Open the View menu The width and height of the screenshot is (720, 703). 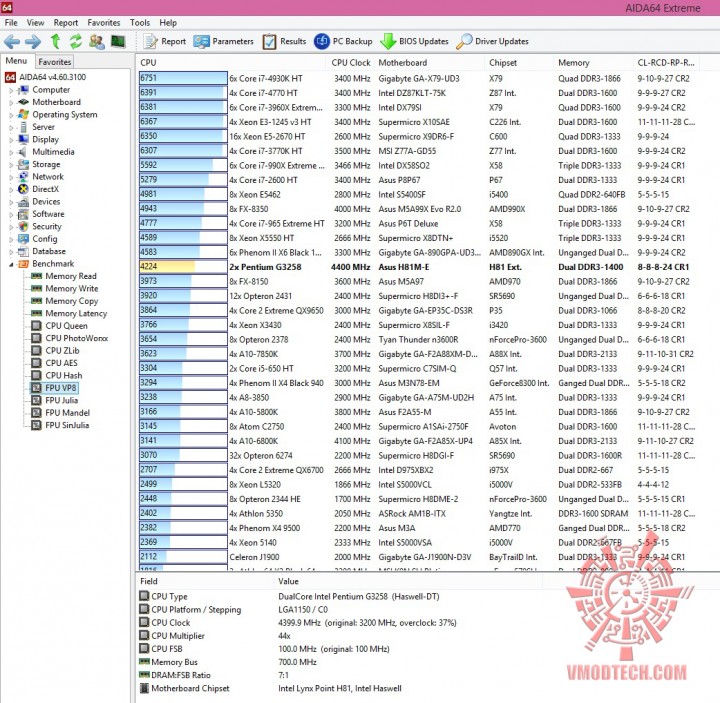pyautogui.click(x=35, y=22)
